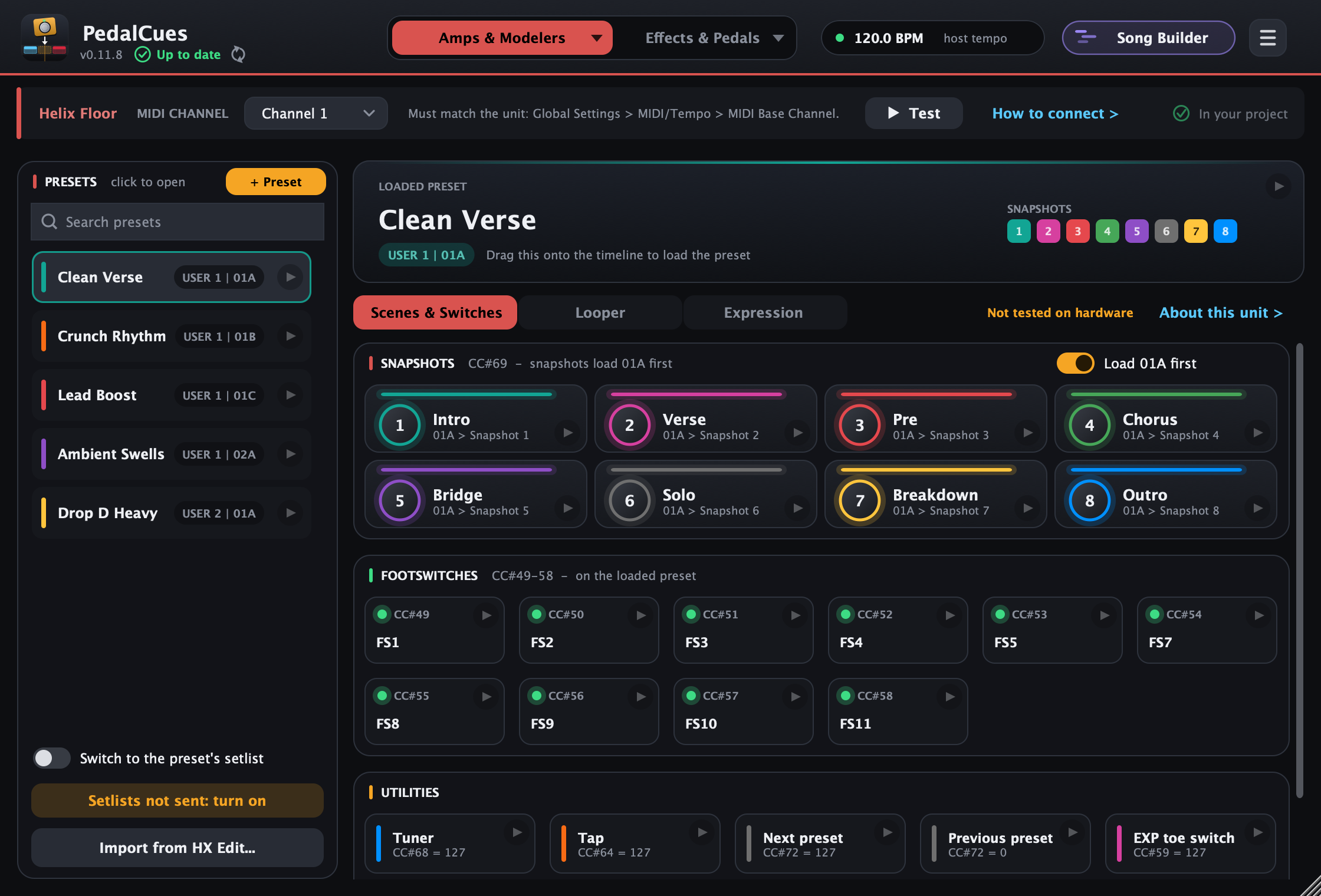This screenshot has width=1321, height=896.
Task: Send FS1 CC#49 play icon
Action: tap(487, 615)
